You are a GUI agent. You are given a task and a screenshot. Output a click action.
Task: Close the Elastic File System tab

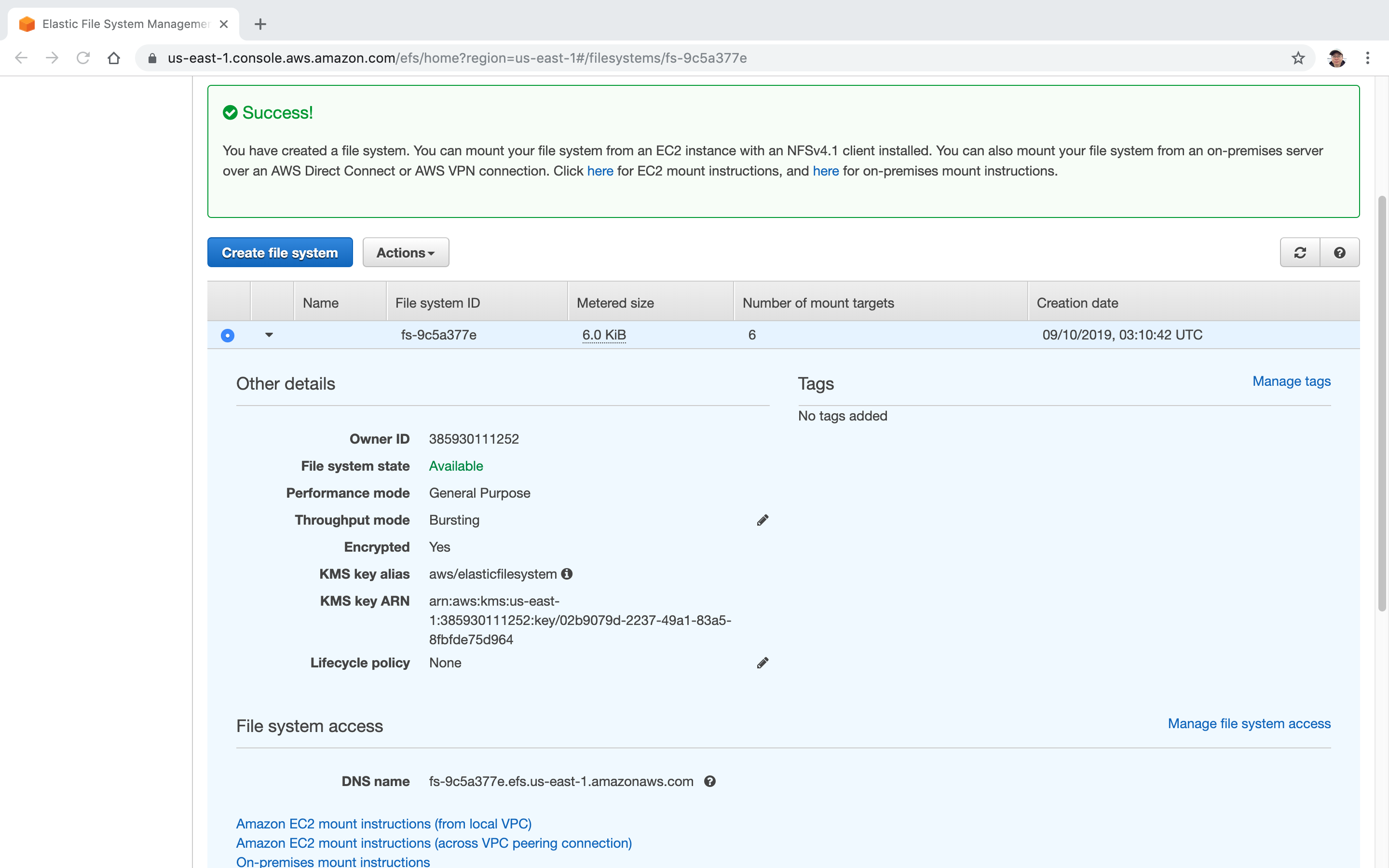[x=224, y=24]
